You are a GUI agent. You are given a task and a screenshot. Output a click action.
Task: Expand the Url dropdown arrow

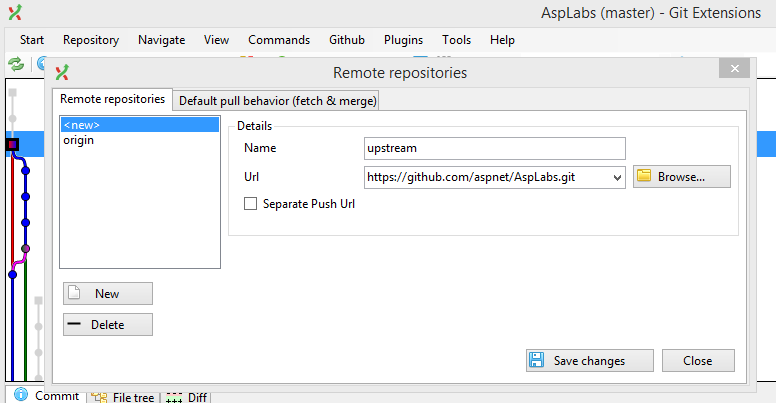(x=617, y=177)
